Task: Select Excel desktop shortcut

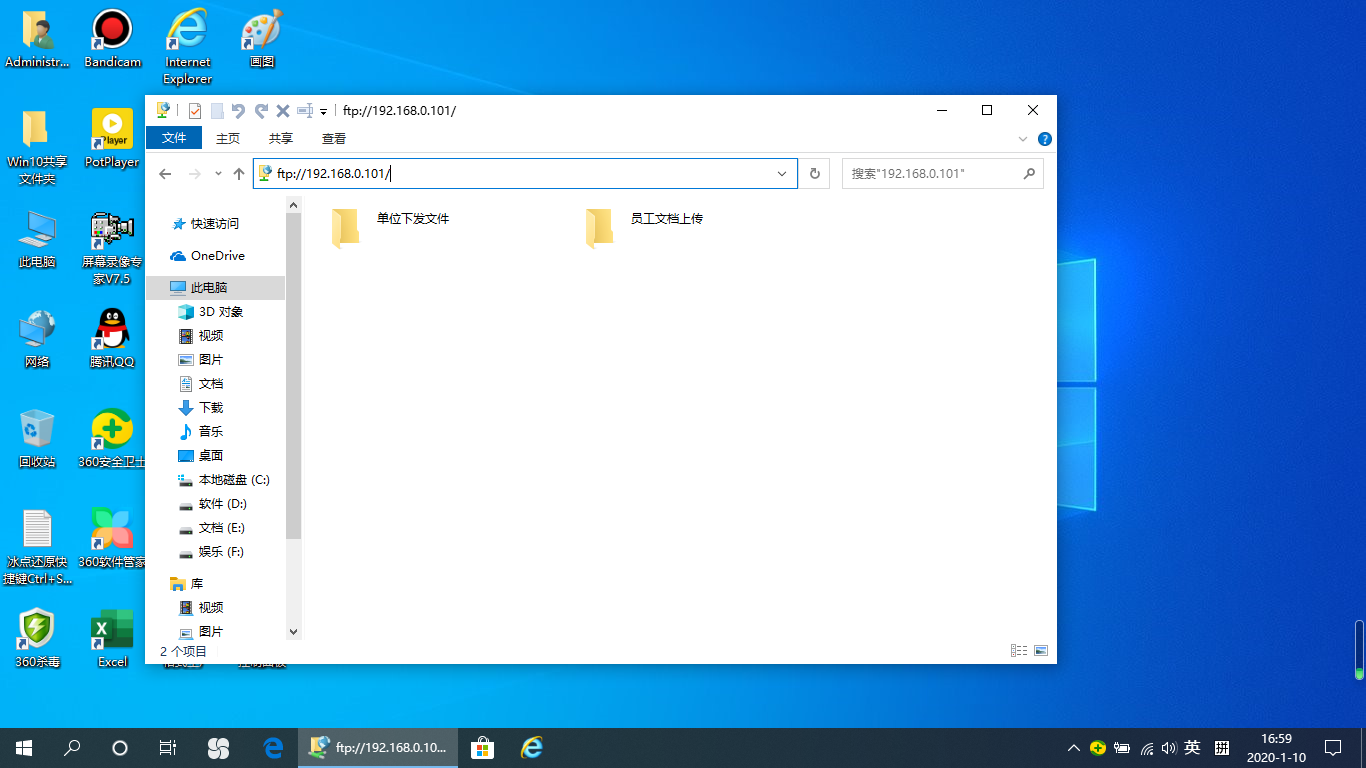Action: coord(112,639)
